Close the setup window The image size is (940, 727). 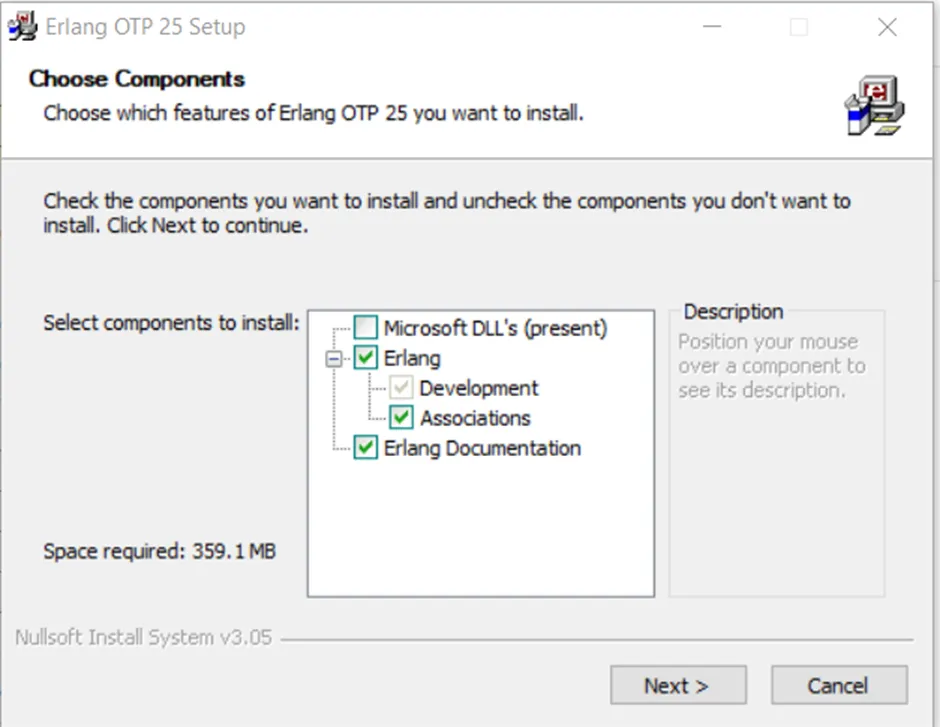coord(887,28)
